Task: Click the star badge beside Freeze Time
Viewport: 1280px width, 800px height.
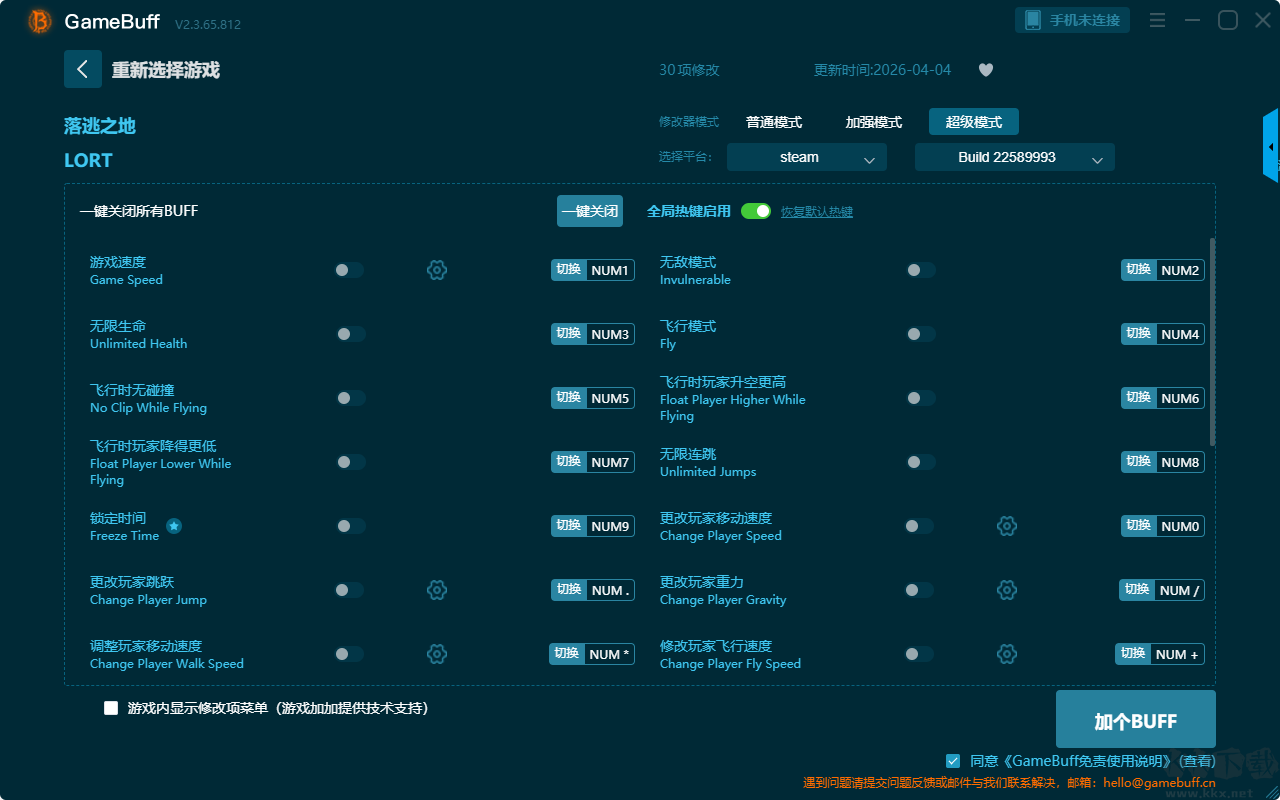Action: tap(174, 526)
